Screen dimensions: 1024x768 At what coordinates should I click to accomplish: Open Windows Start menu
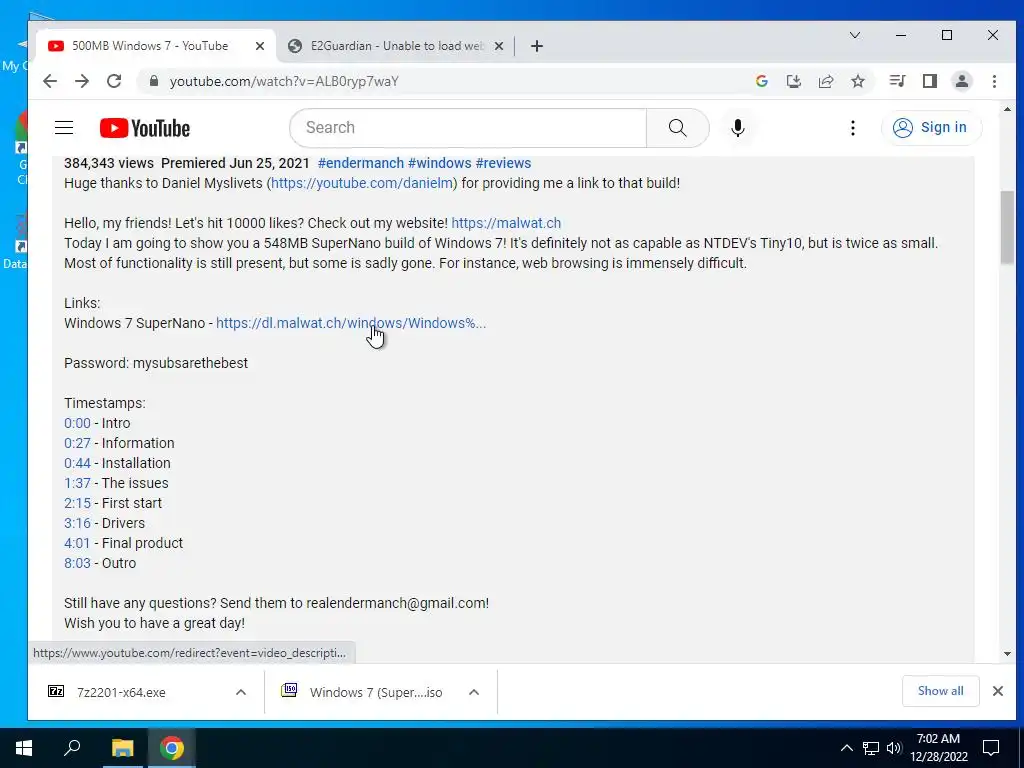[x=24, y=748]
